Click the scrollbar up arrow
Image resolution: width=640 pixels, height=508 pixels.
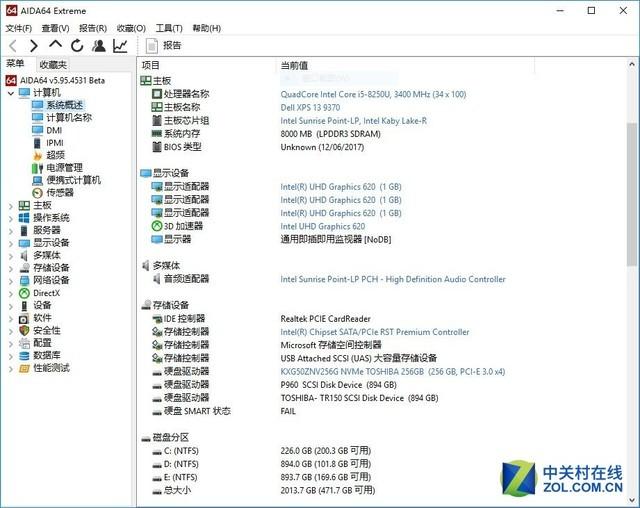pos(631,64)
